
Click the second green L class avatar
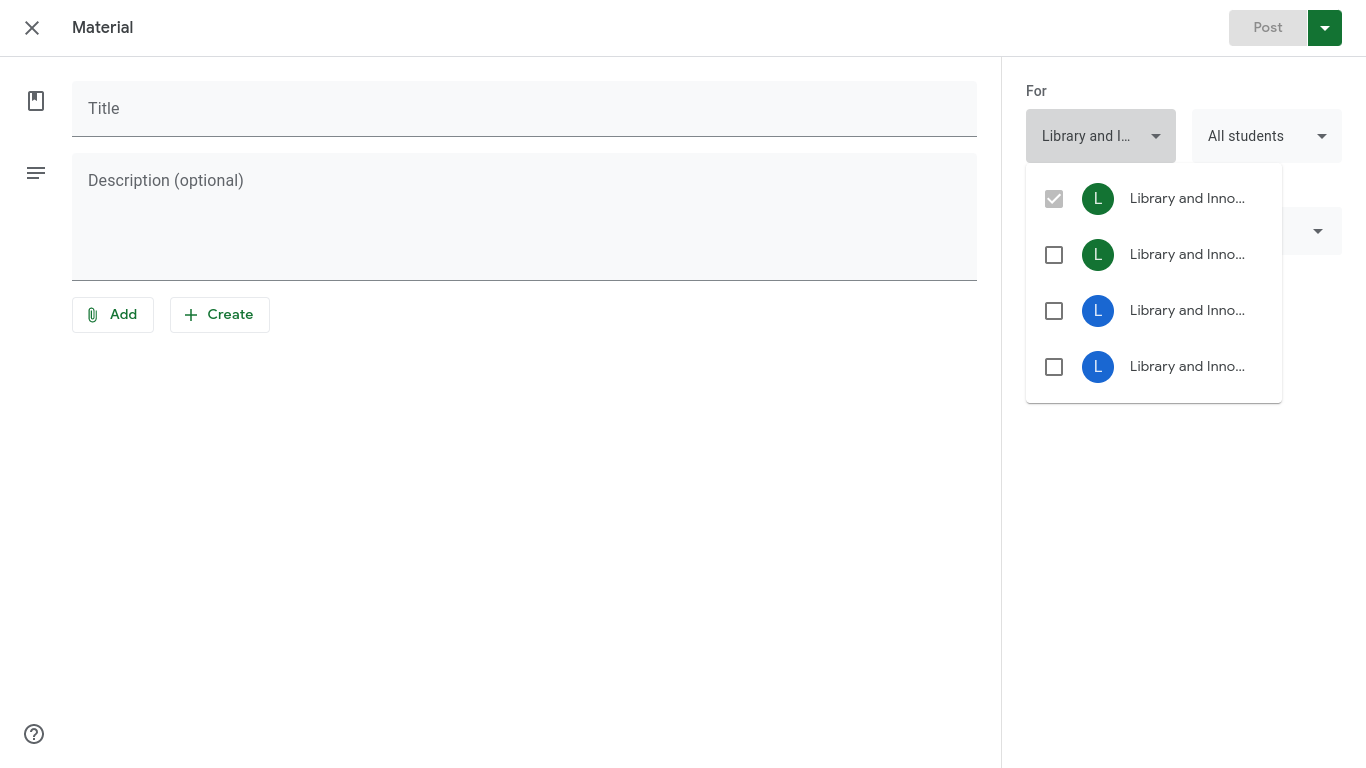1098,255
